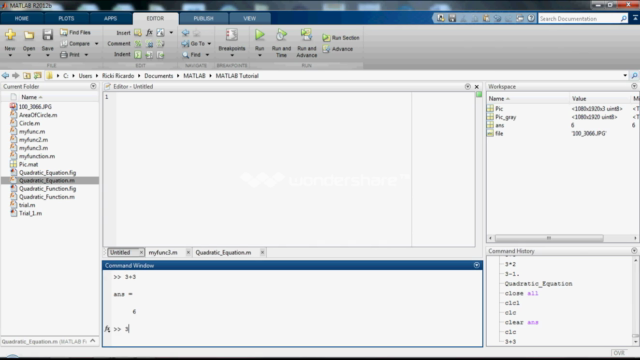Open the Workspace panel actions menu
This screenshot has width=640, height=360.
(x=634, y=86)
